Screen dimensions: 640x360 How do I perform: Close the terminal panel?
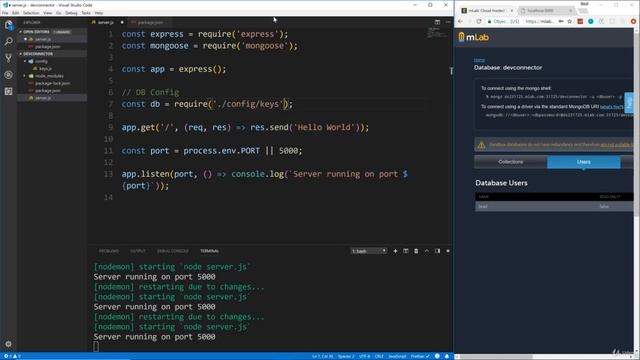pyautogui.click(x=448, y=251)
